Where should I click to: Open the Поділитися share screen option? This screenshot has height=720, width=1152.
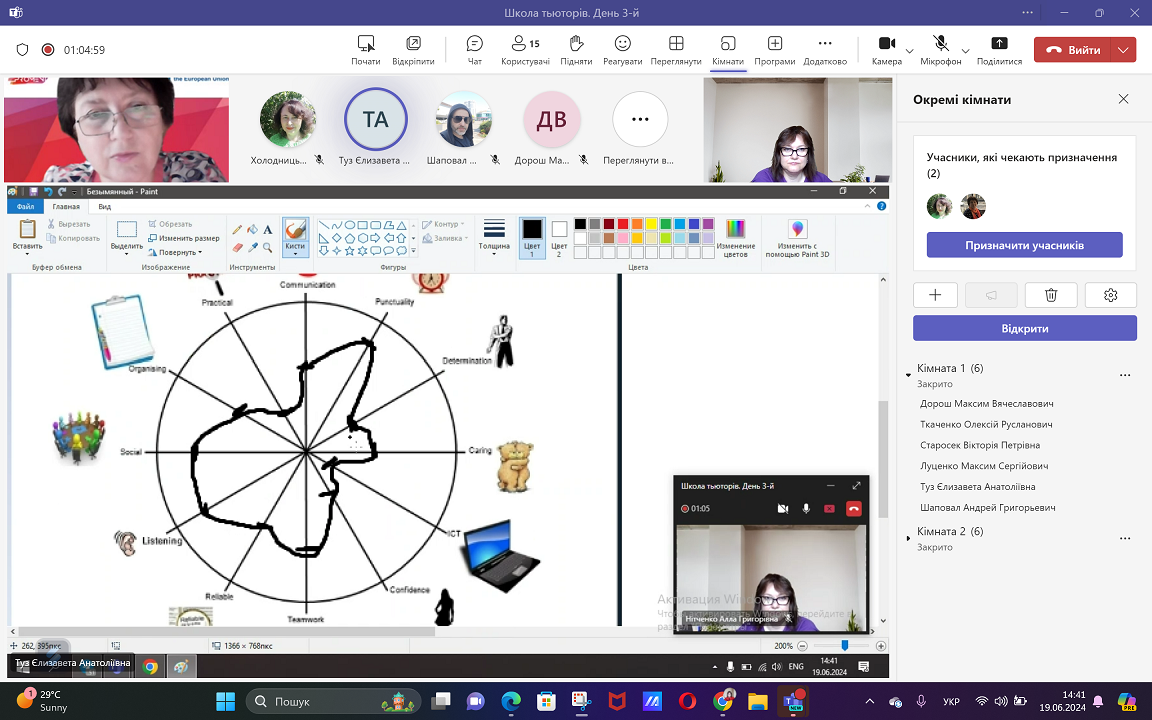coord(999,50)
